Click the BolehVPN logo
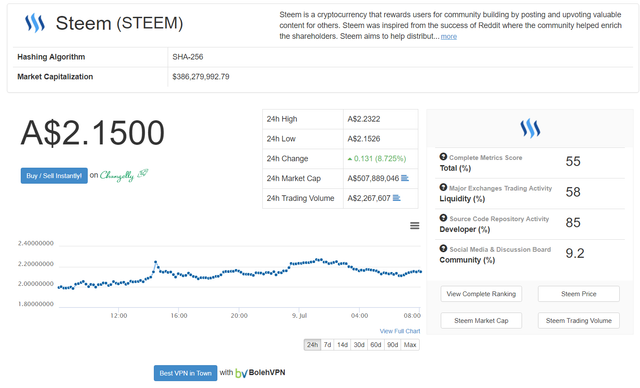 [260, 372]
